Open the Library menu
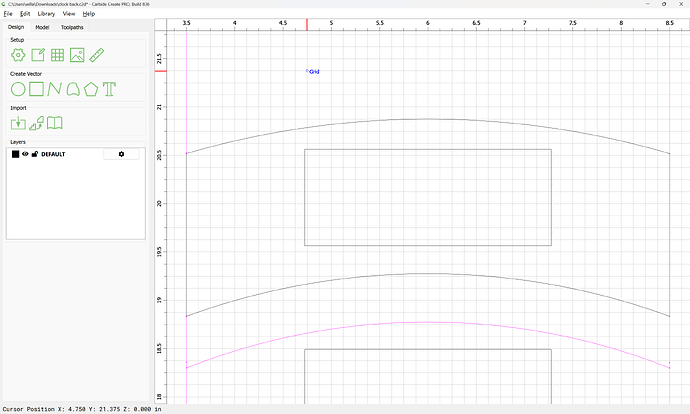690x414 pixels. 46,14
